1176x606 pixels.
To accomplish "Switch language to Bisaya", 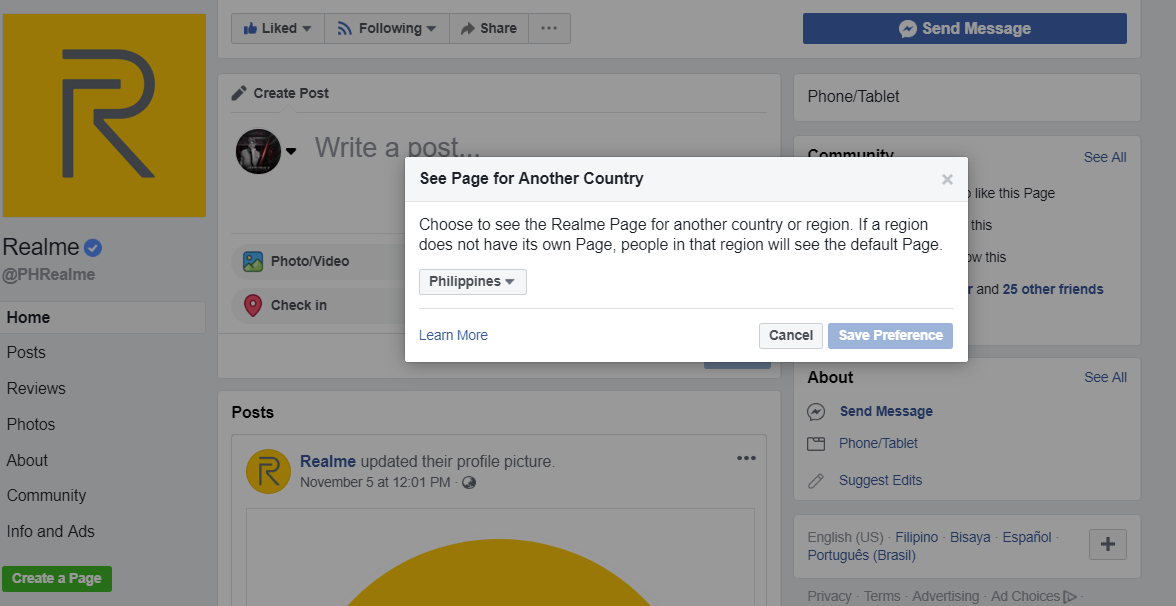I will pos(970,538).
